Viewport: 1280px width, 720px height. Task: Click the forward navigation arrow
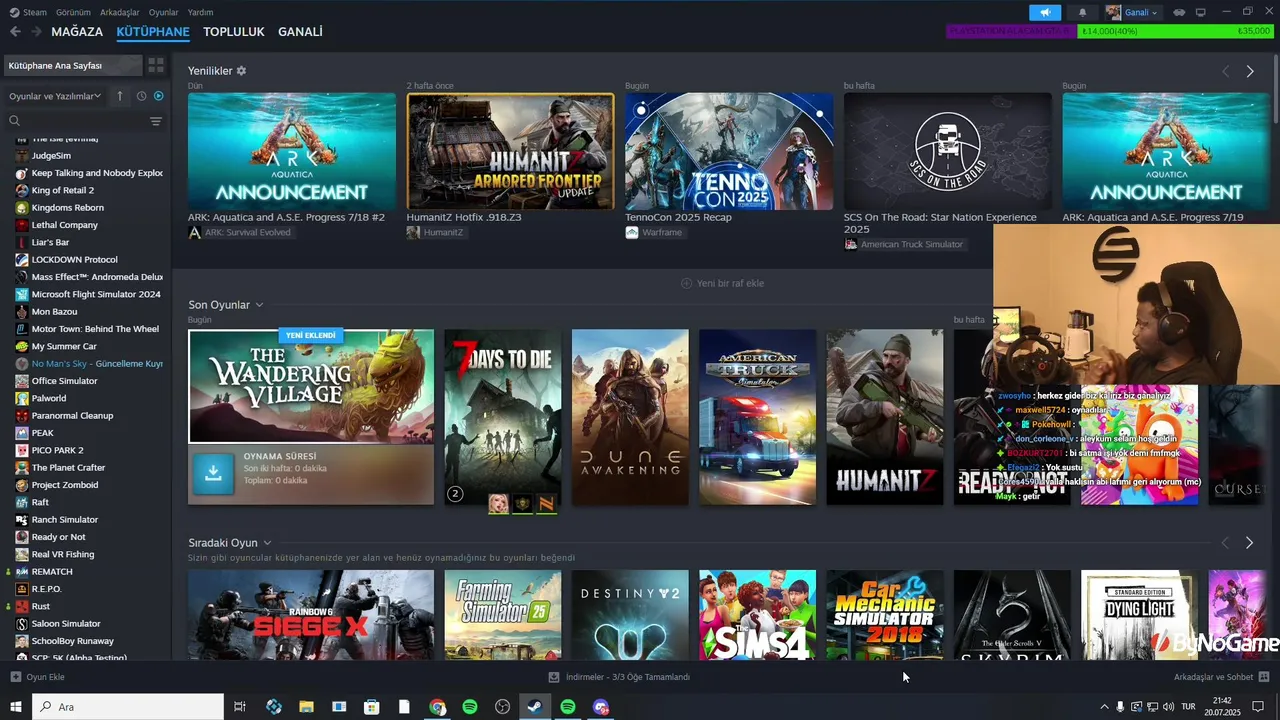(37, 32)
